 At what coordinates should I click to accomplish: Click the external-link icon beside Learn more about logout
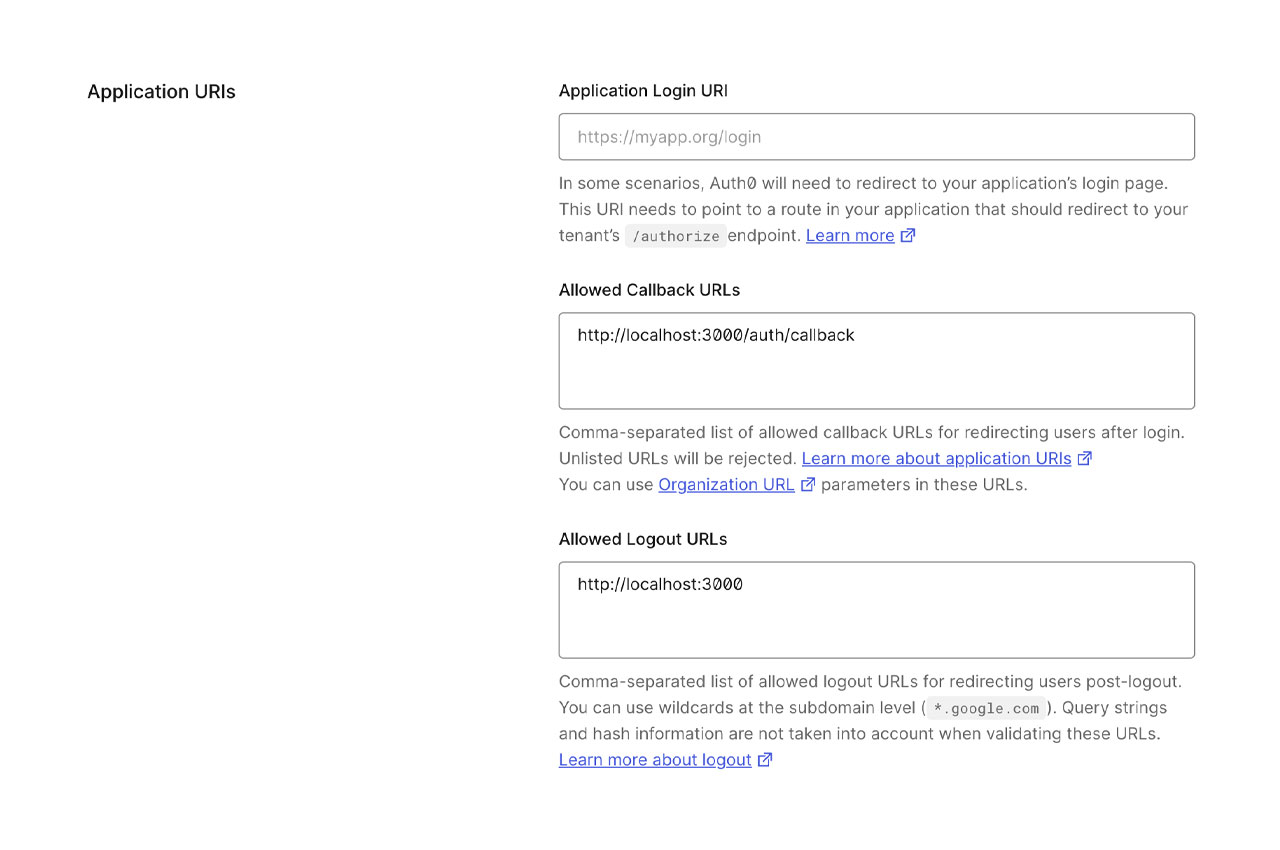(765, 759)
